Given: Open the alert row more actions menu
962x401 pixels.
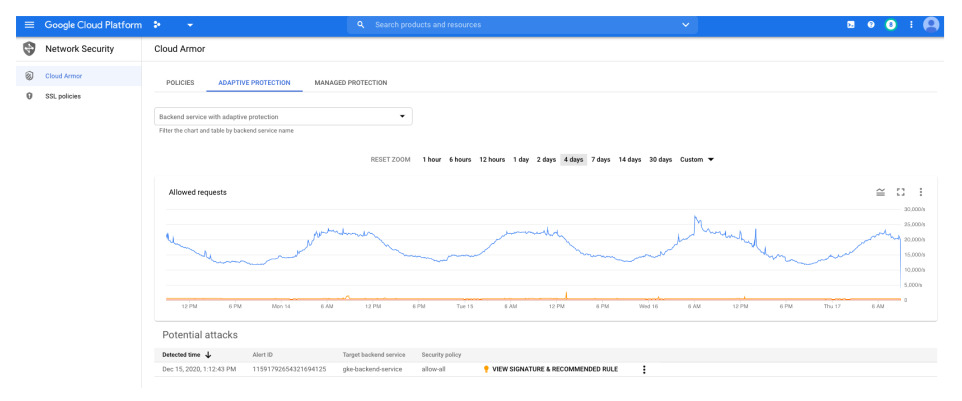Looking at the screenshot, I should pos(644,369).
